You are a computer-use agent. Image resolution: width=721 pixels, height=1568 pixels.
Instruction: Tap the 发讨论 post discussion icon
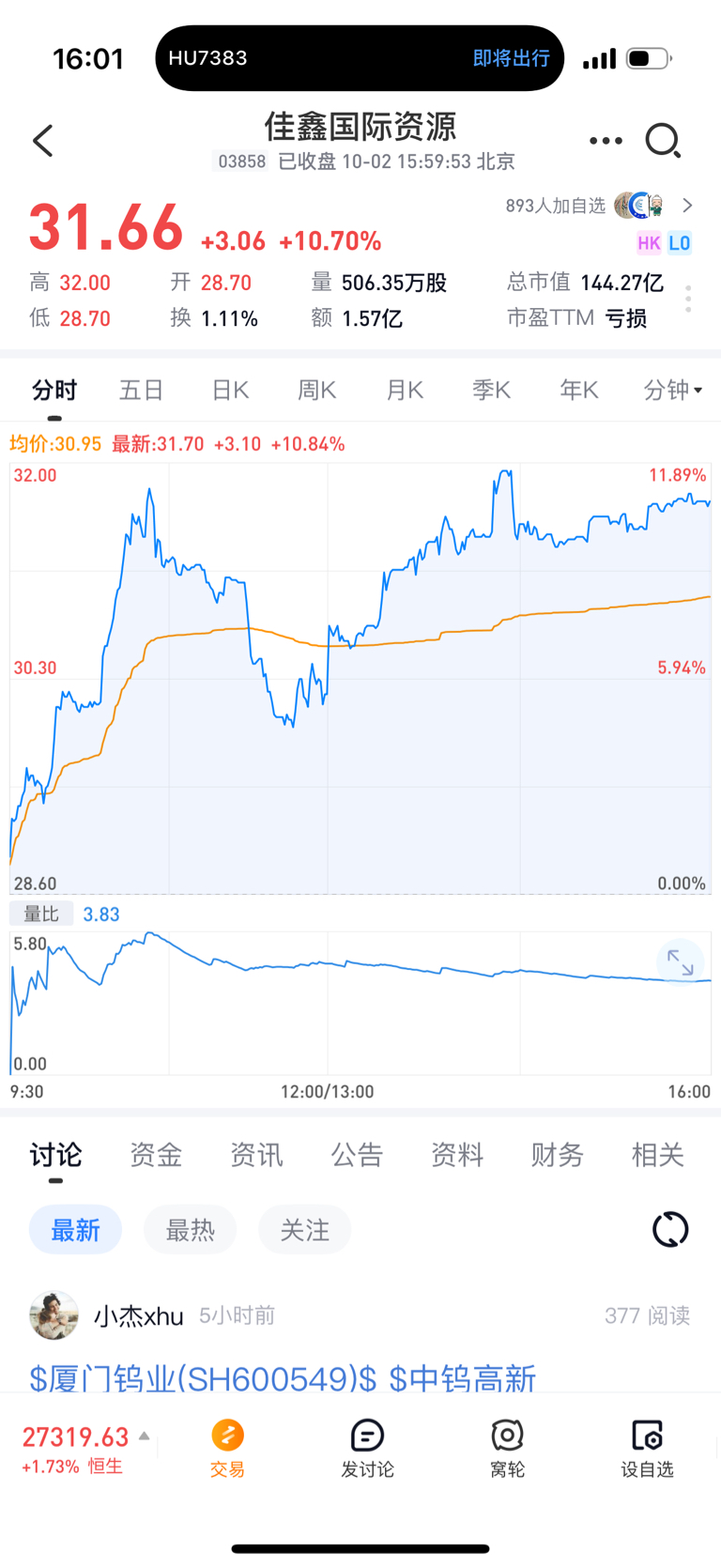click(x=367, y=1448)
